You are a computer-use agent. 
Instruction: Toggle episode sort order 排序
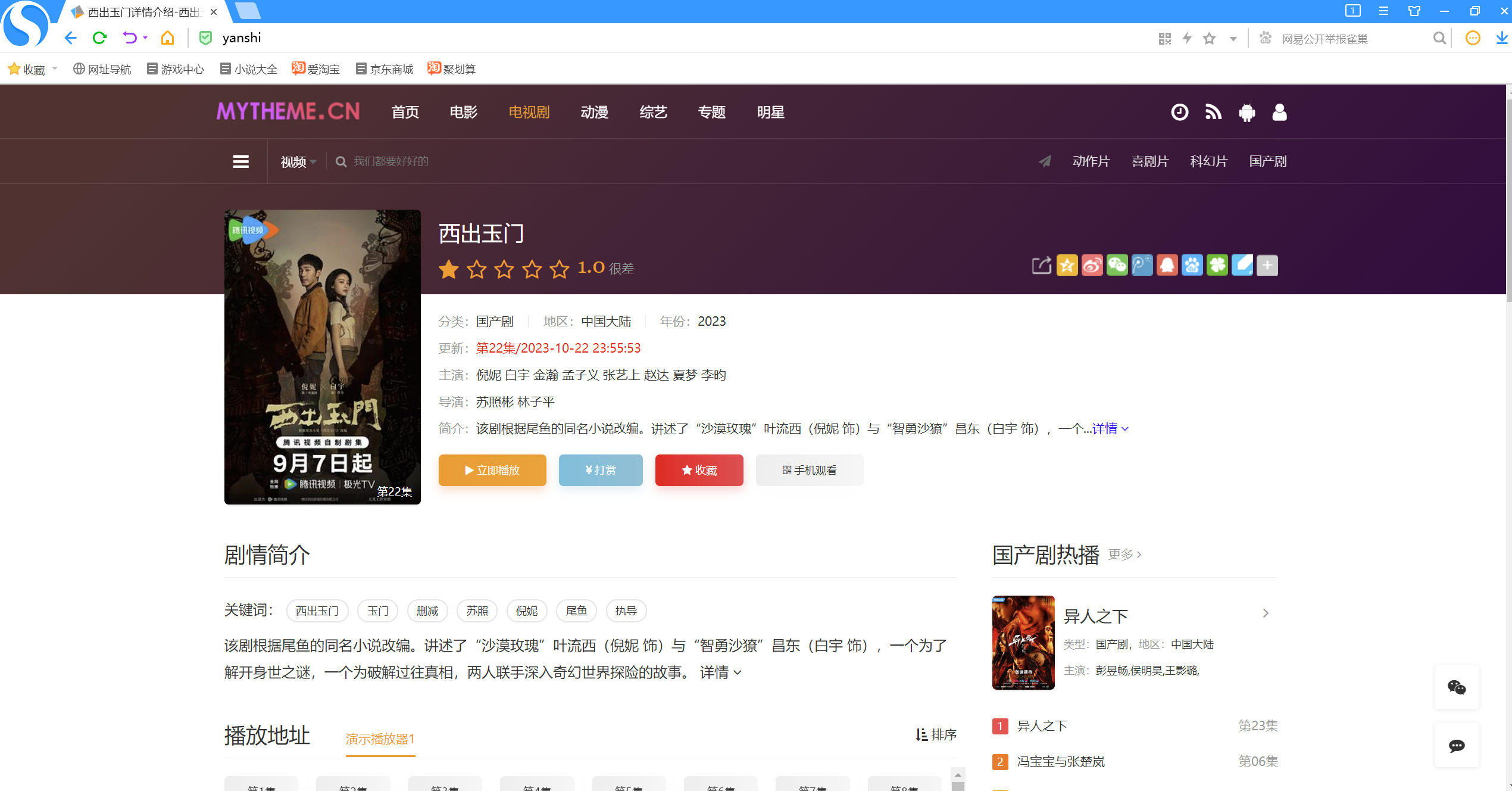(936, 734)
